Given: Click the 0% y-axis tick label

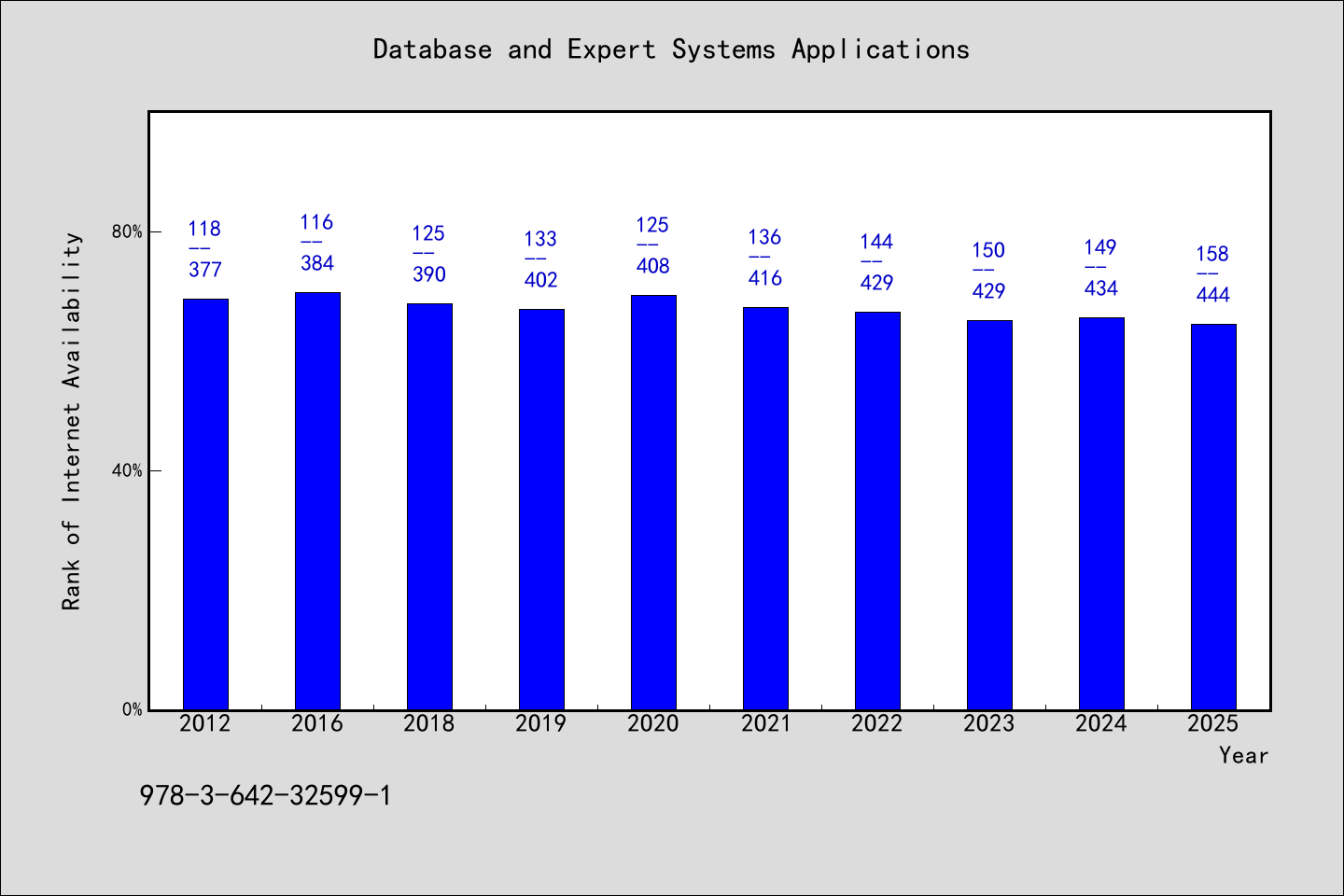Looking at the screenshot, I should pos(132,709).
